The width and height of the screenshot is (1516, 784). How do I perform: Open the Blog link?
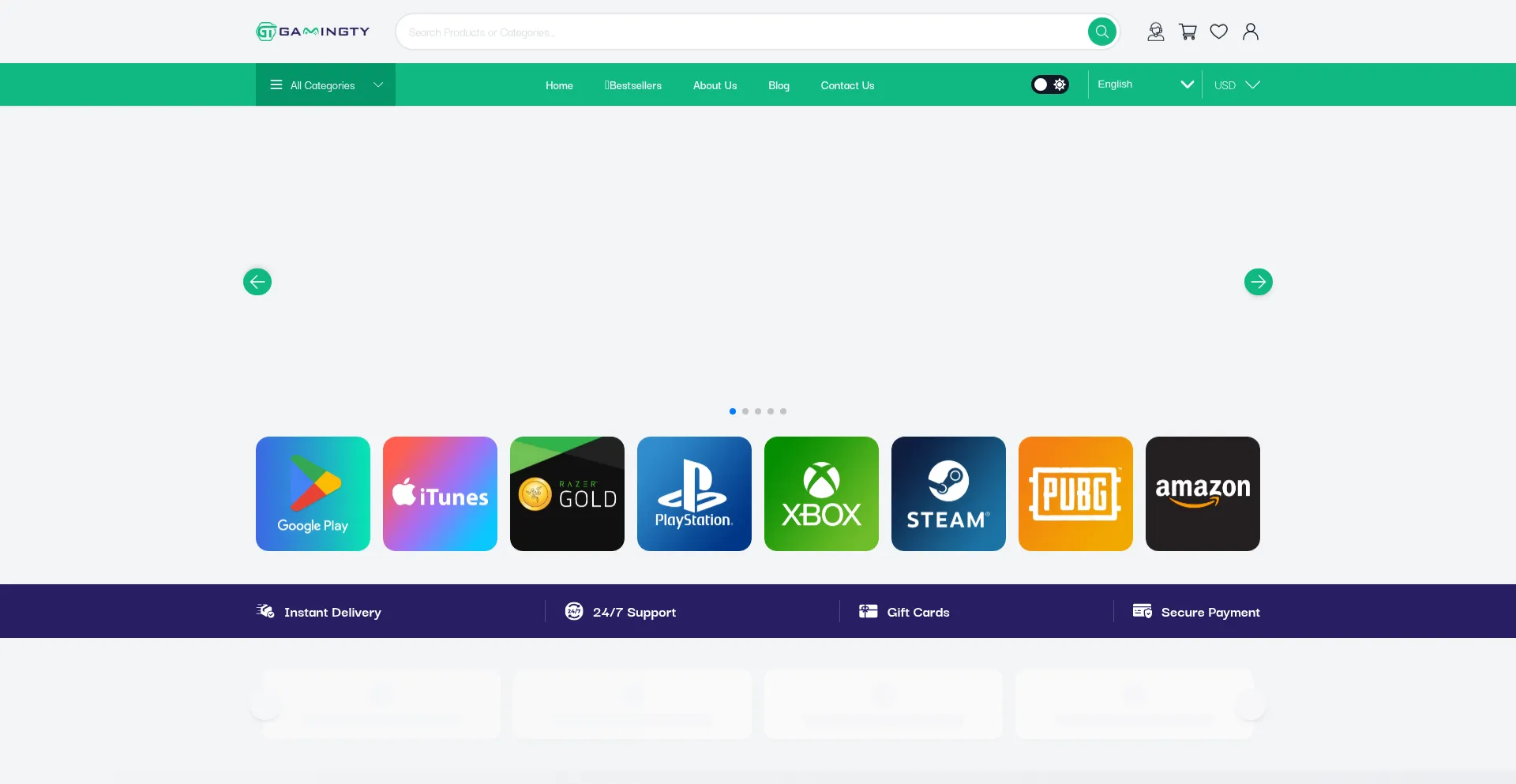pos(779,85)
